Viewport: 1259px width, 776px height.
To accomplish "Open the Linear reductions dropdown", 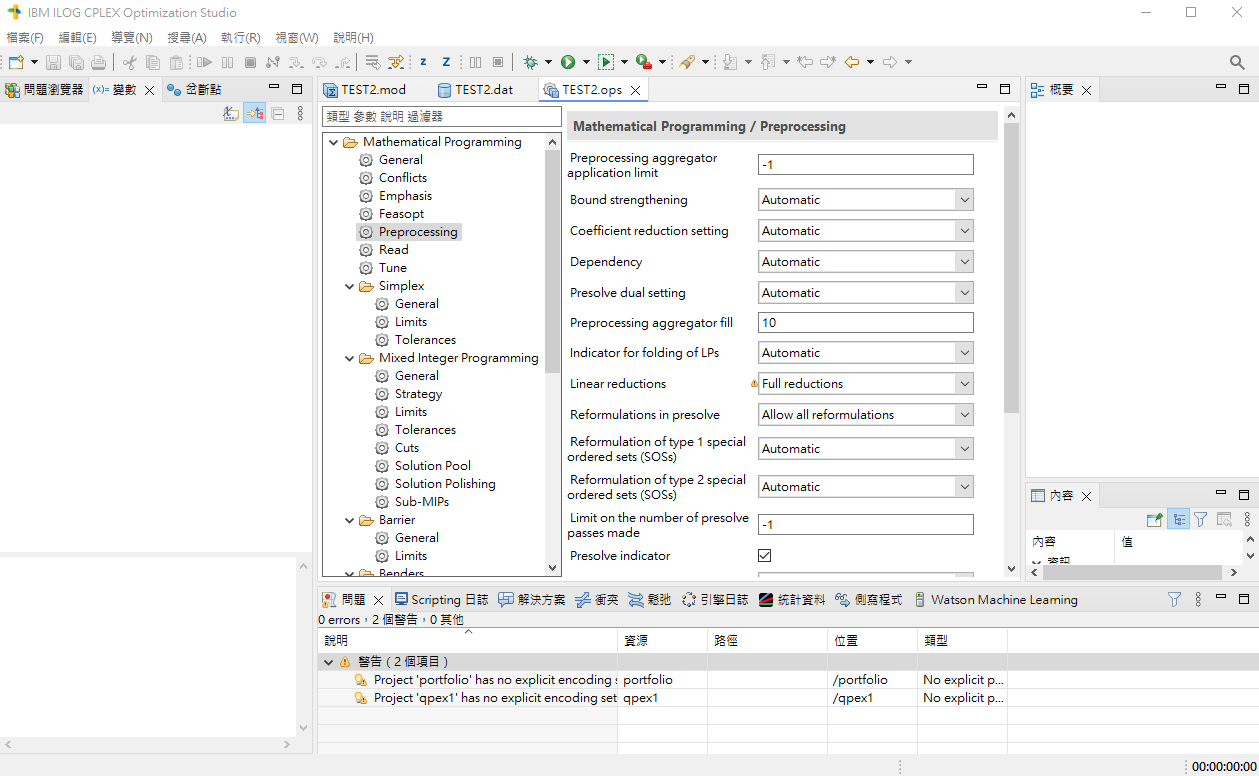I will [865, 384].
